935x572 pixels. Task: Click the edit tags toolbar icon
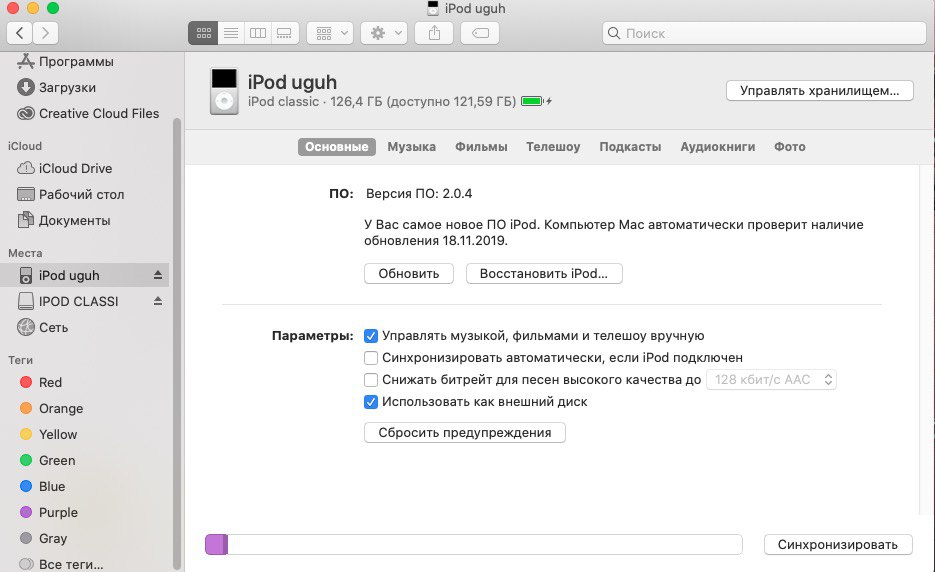[480, 33]
